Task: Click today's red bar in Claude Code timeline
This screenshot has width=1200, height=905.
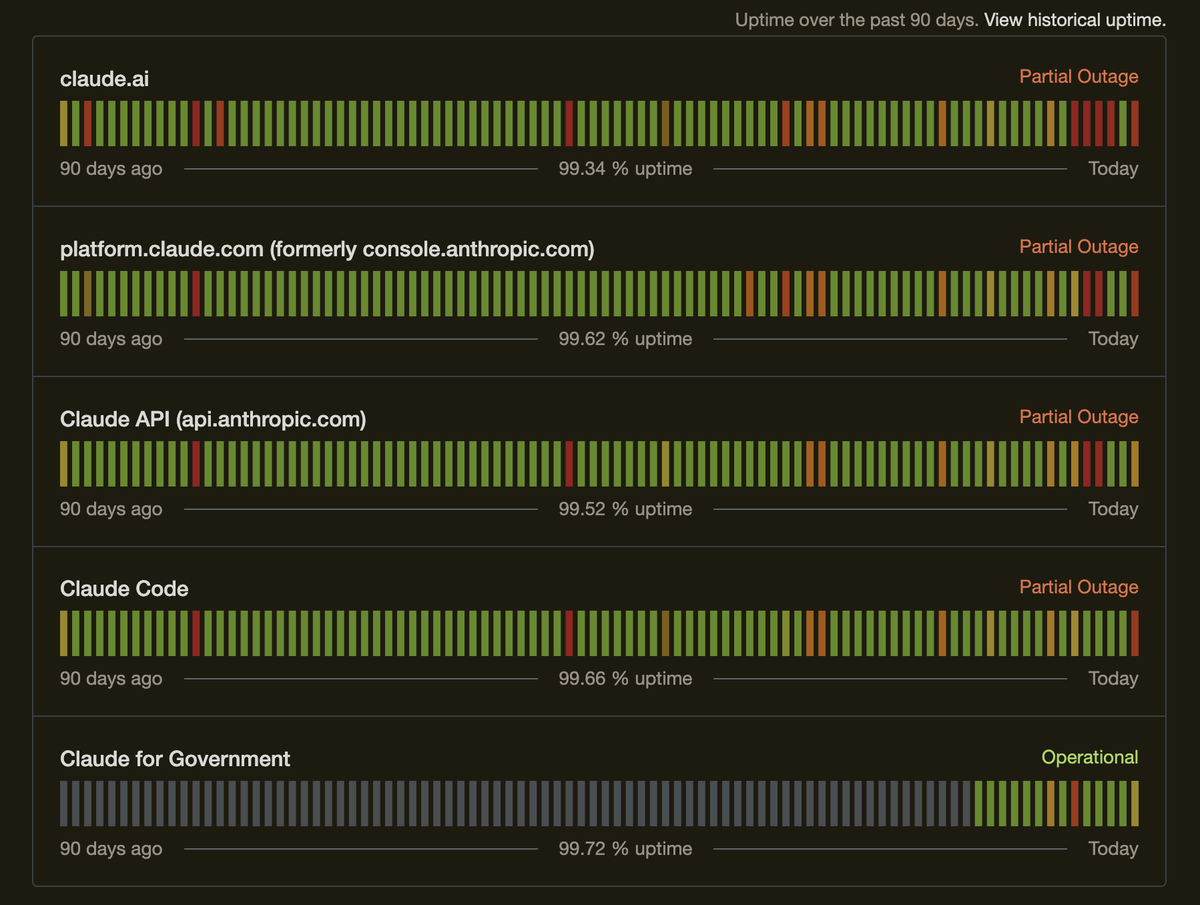Action: [x=1135, y=634]
